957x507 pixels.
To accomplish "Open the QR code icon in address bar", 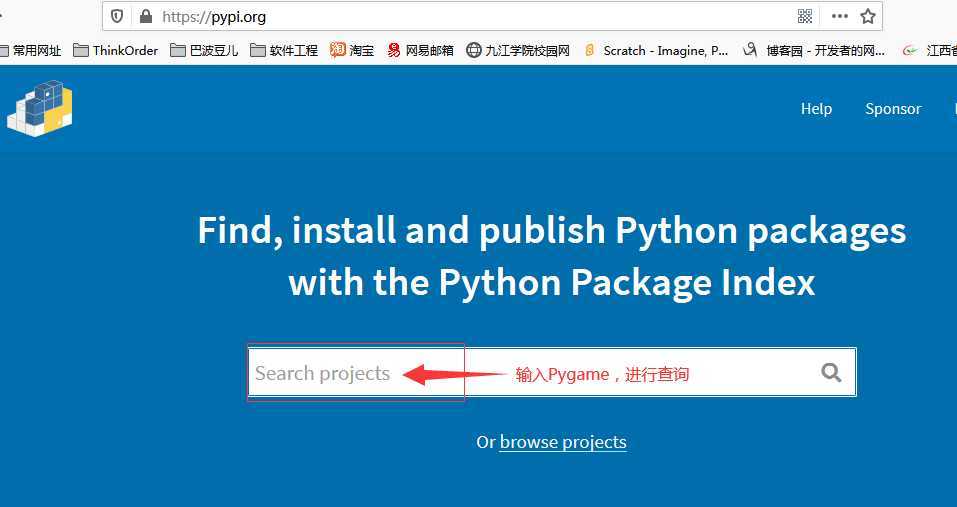I will (x=805, y=16).
